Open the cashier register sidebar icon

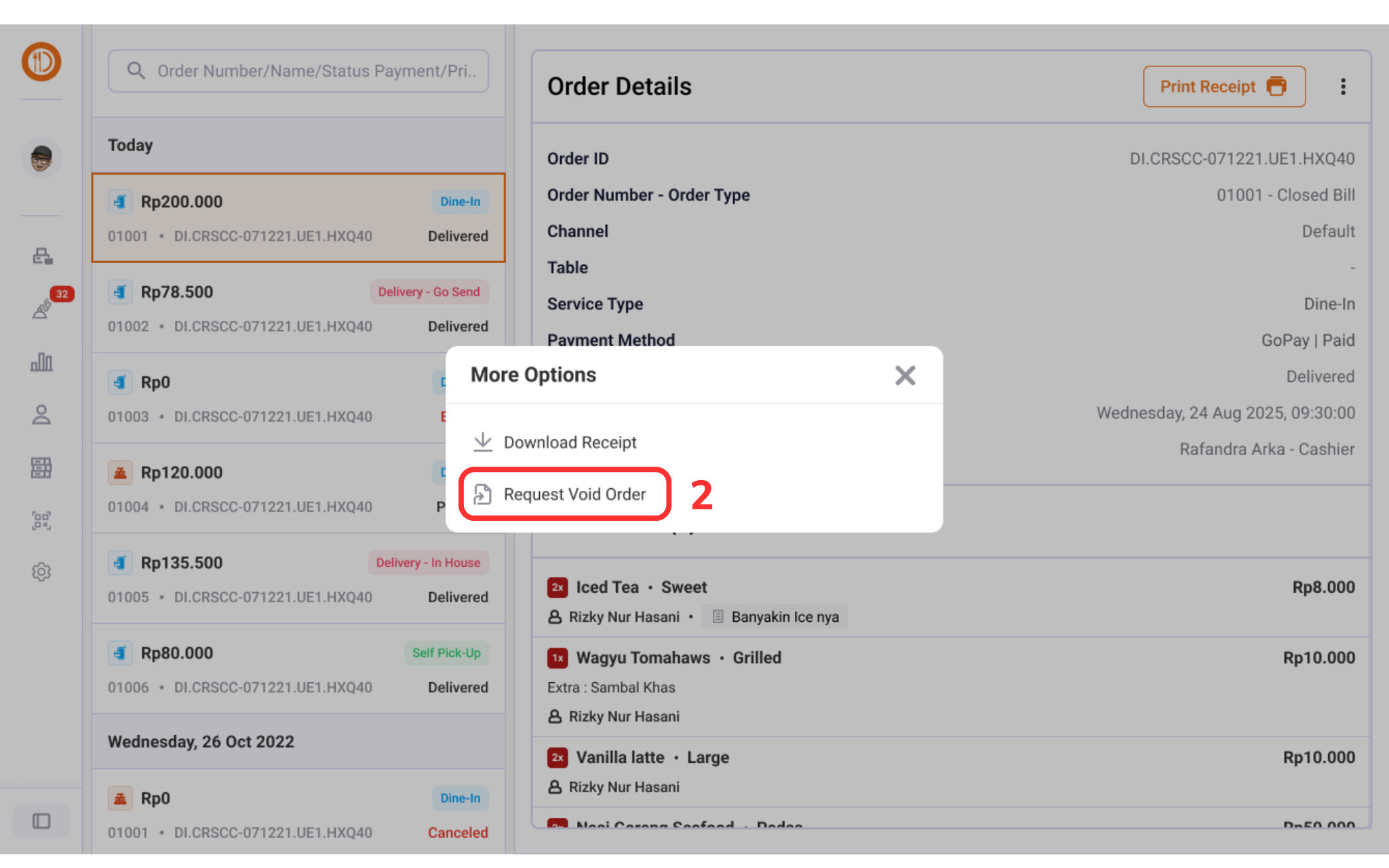[x=41, y=256]
